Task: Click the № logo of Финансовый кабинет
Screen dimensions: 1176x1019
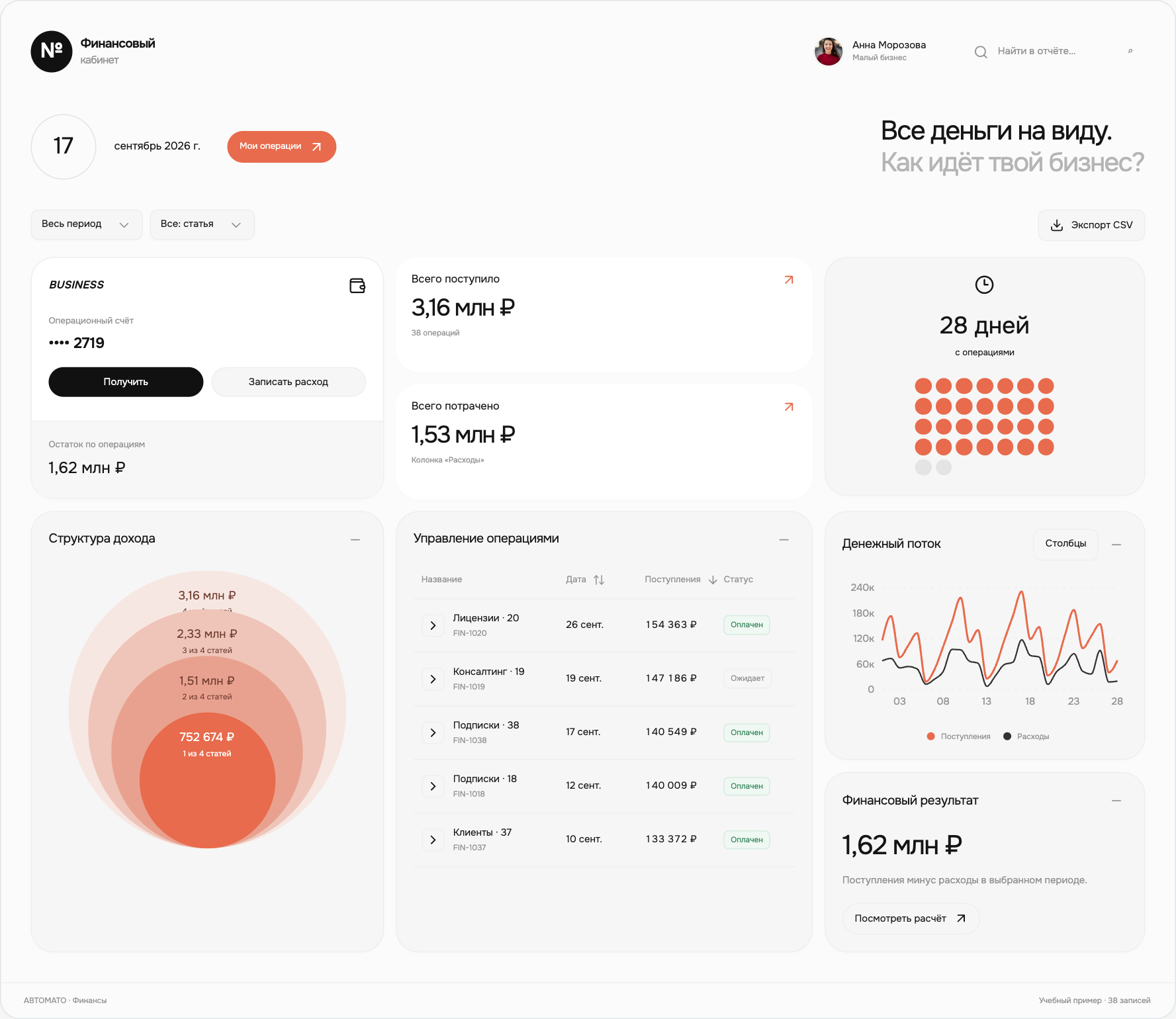Action: (52, 52)
